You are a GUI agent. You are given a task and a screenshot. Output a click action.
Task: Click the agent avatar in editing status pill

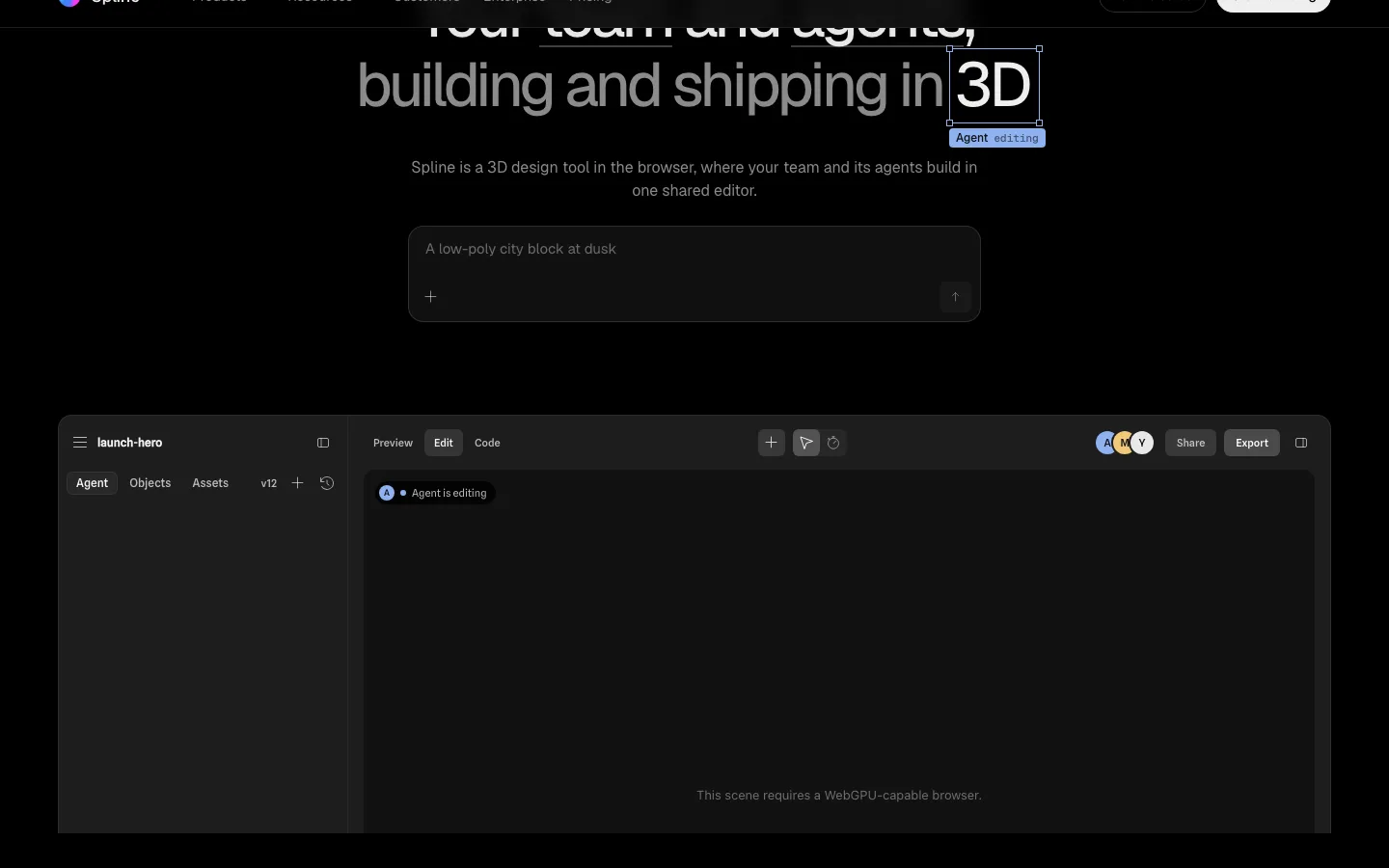[387, 493]
